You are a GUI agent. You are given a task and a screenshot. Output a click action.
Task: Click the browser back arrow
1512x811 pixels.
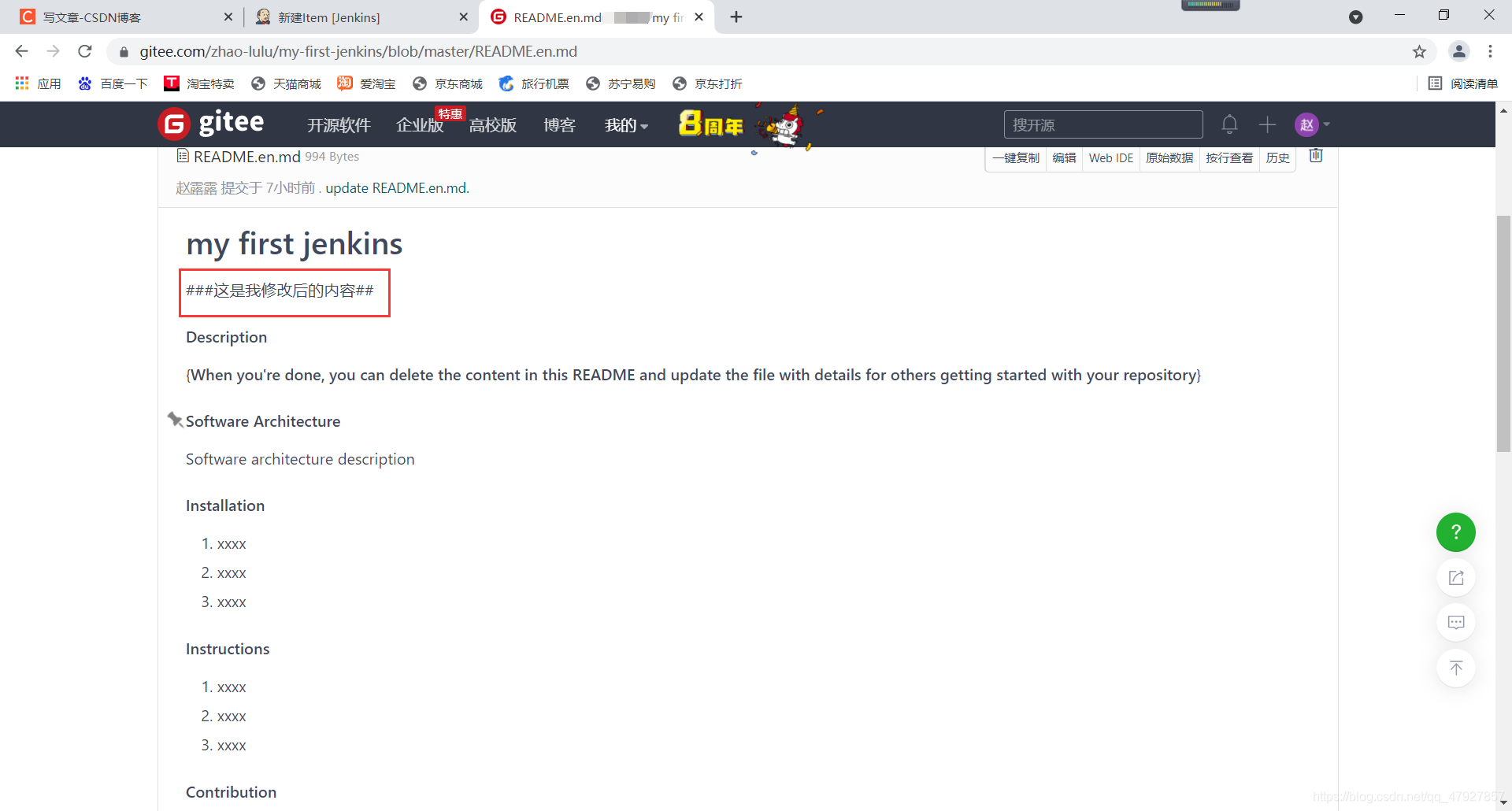click(21, 51)
